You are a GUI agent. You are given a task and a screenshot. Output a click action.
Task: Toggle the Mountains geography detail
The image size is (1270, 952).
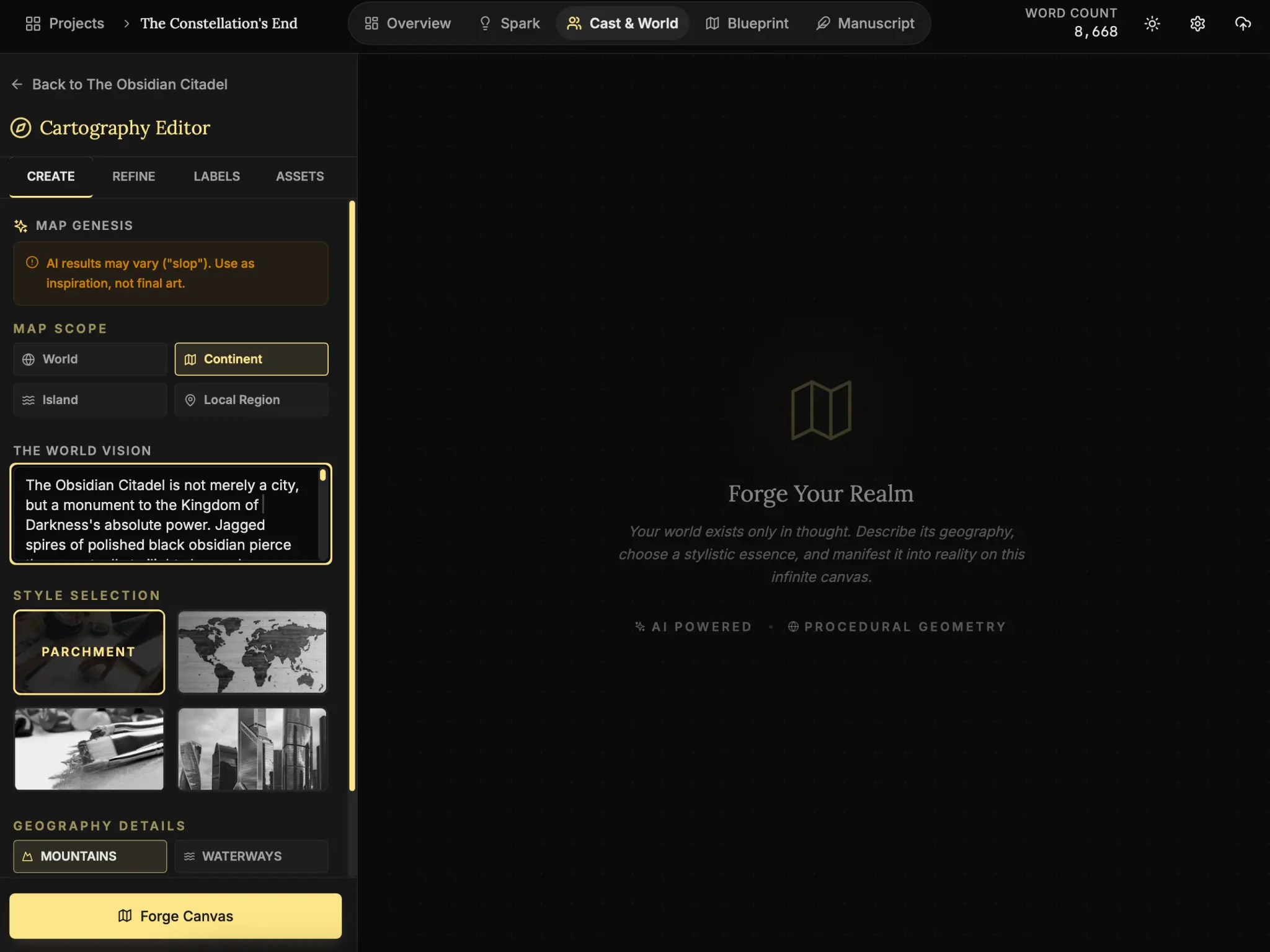90,856
